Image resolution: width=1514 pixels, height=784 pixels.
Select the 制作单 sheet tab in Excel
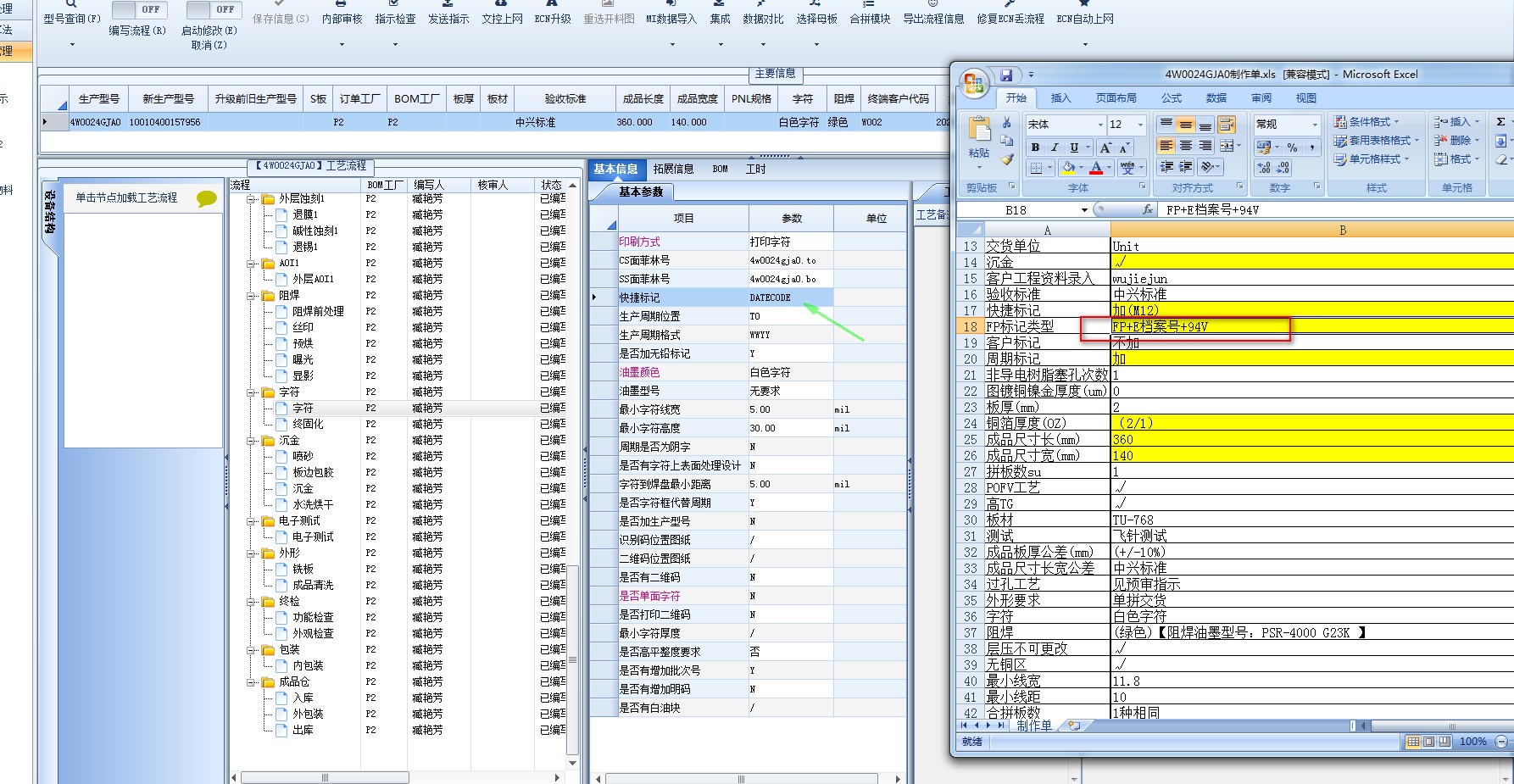coord(1034,726)
